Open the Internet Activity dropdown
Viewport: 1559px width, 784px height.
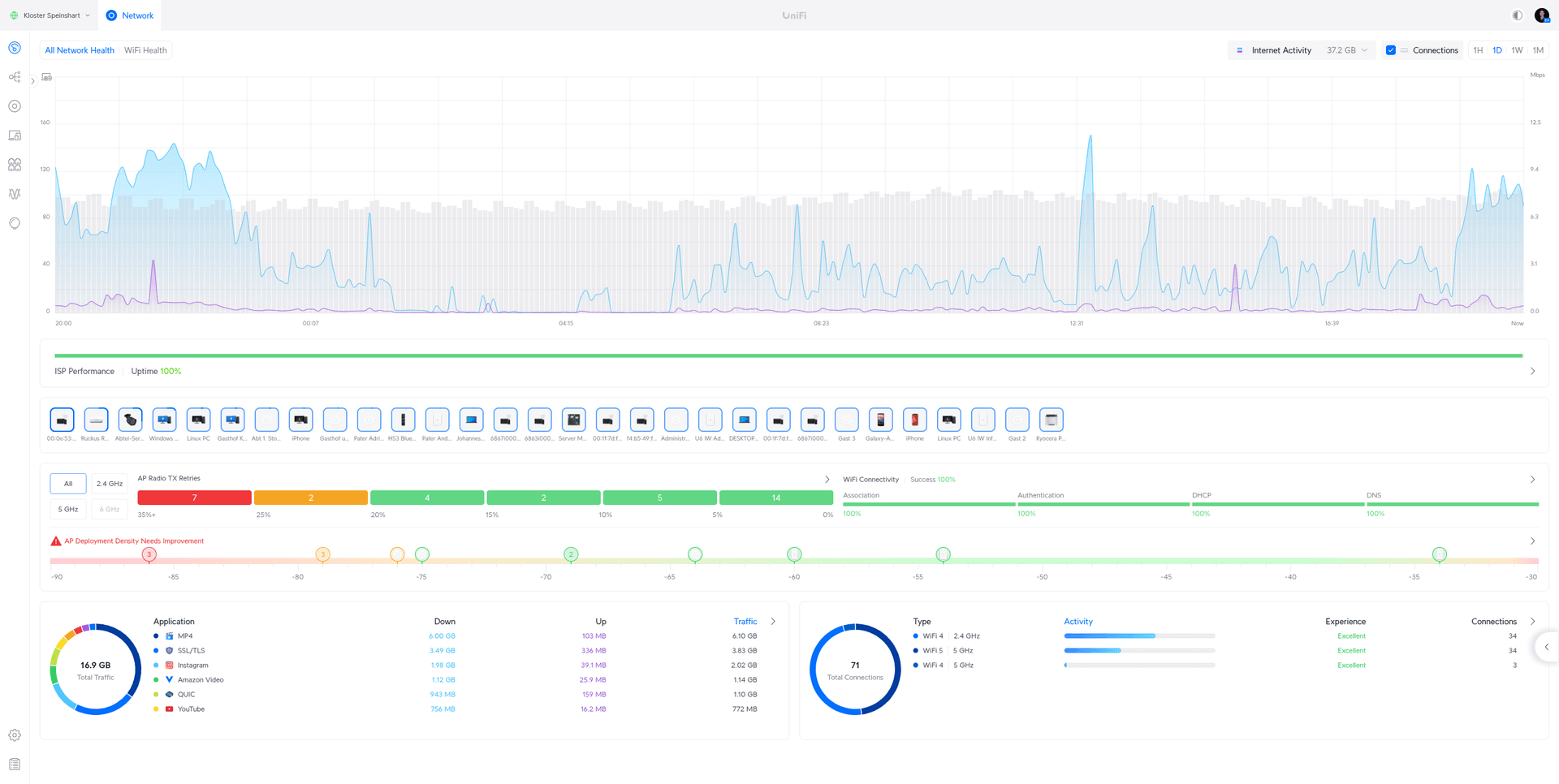click(1302, 50)
